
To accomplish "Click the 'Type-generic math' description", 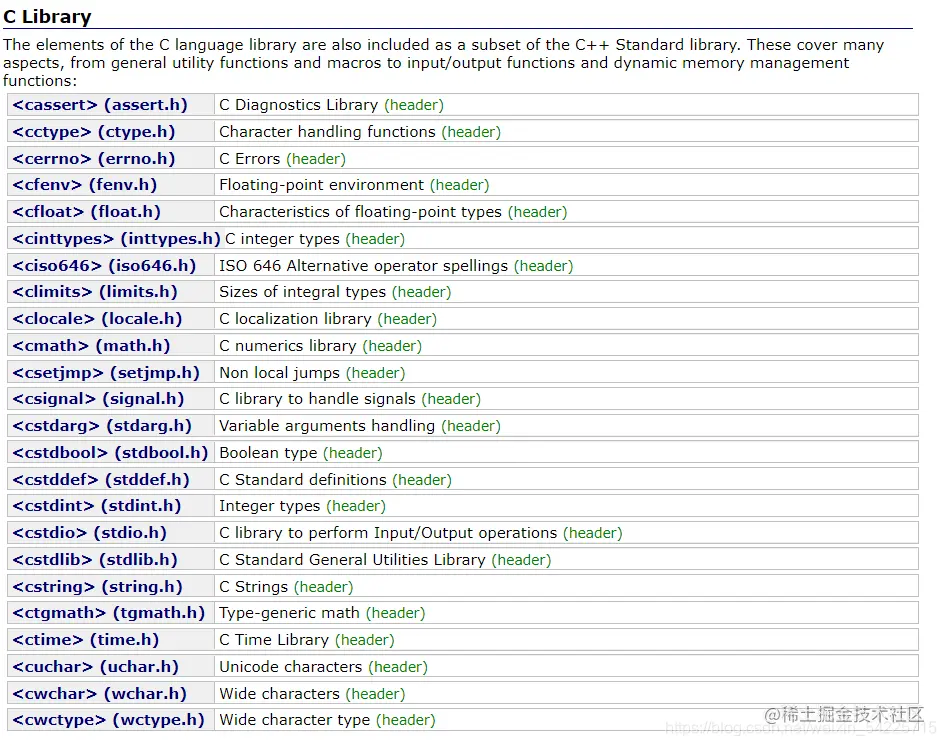I will pyautogui.click(x=289, y=613).
